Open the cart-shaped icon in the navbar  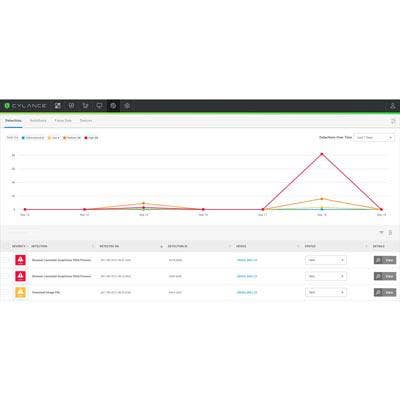[85, 106]
